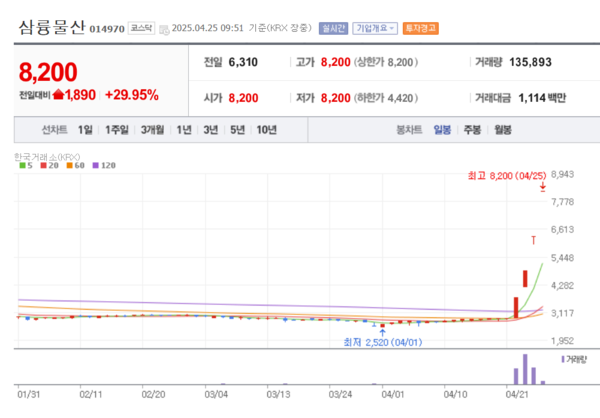Click the 투자경고 warning badge

pos(421,28)
